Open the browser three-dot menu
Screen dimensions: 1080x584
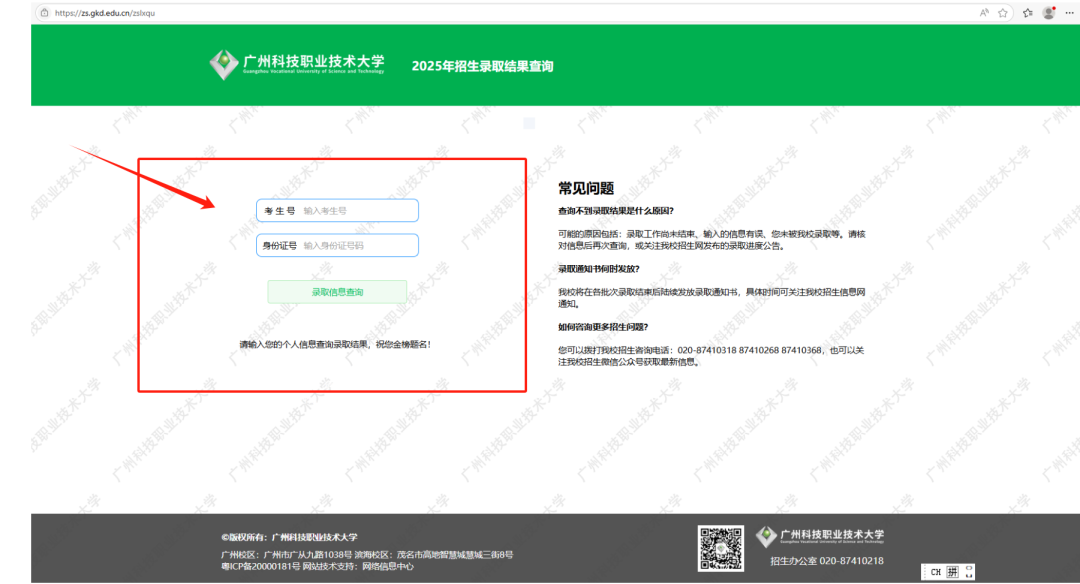1070,12
